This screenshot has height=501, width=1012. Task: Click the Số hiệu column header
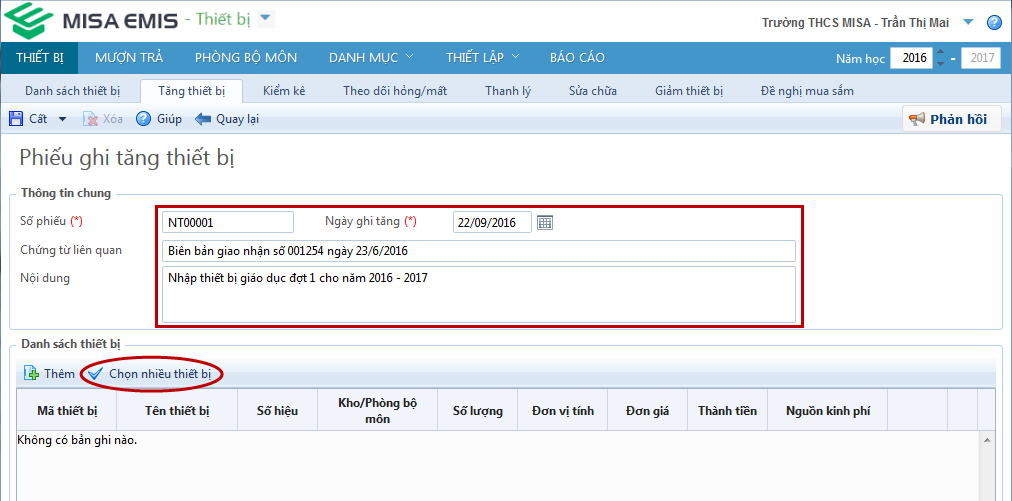(278, 410)
